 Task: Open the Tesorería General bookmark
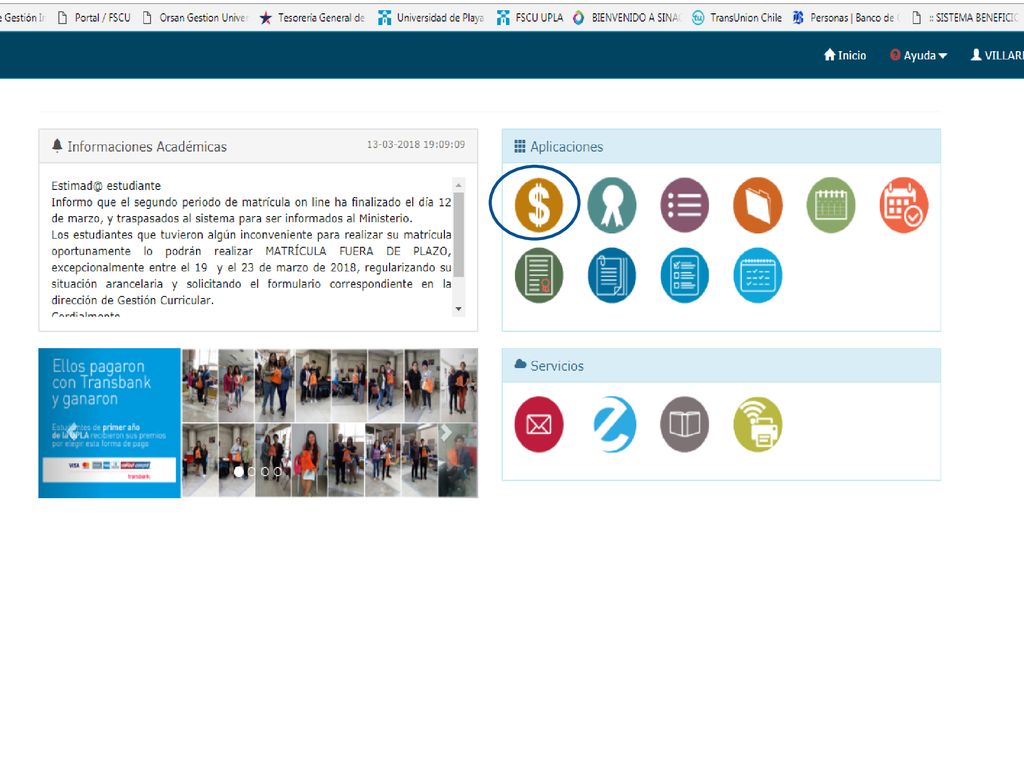tap(312, 18)
